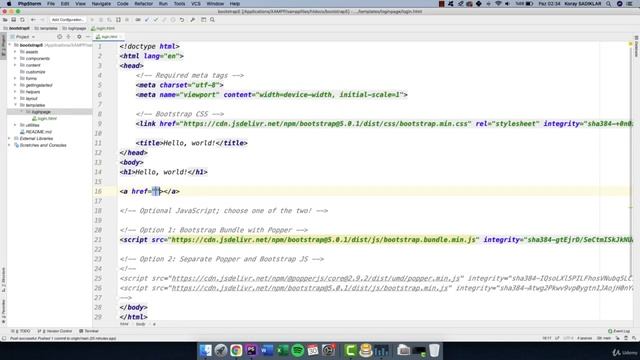Open the Version Control tool window
This screenshot has height=360, width=640.
(55, 331)
